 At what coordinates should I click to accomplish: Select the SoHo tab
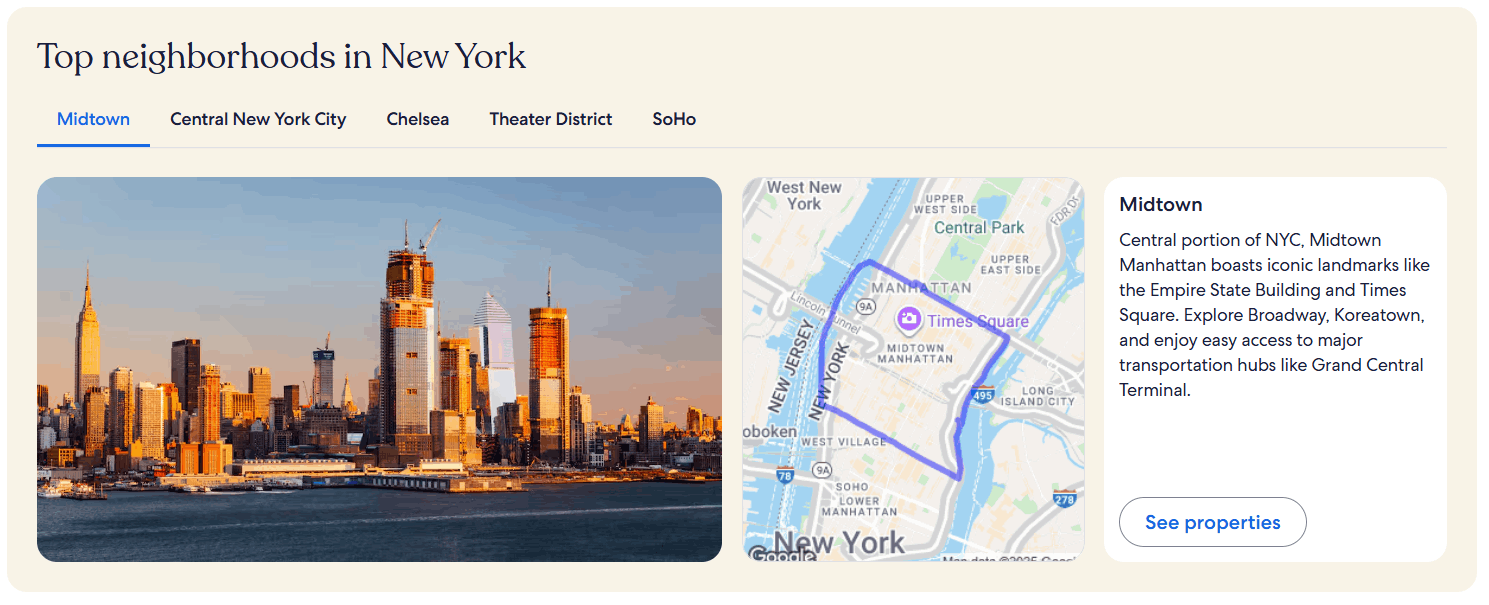673,119
